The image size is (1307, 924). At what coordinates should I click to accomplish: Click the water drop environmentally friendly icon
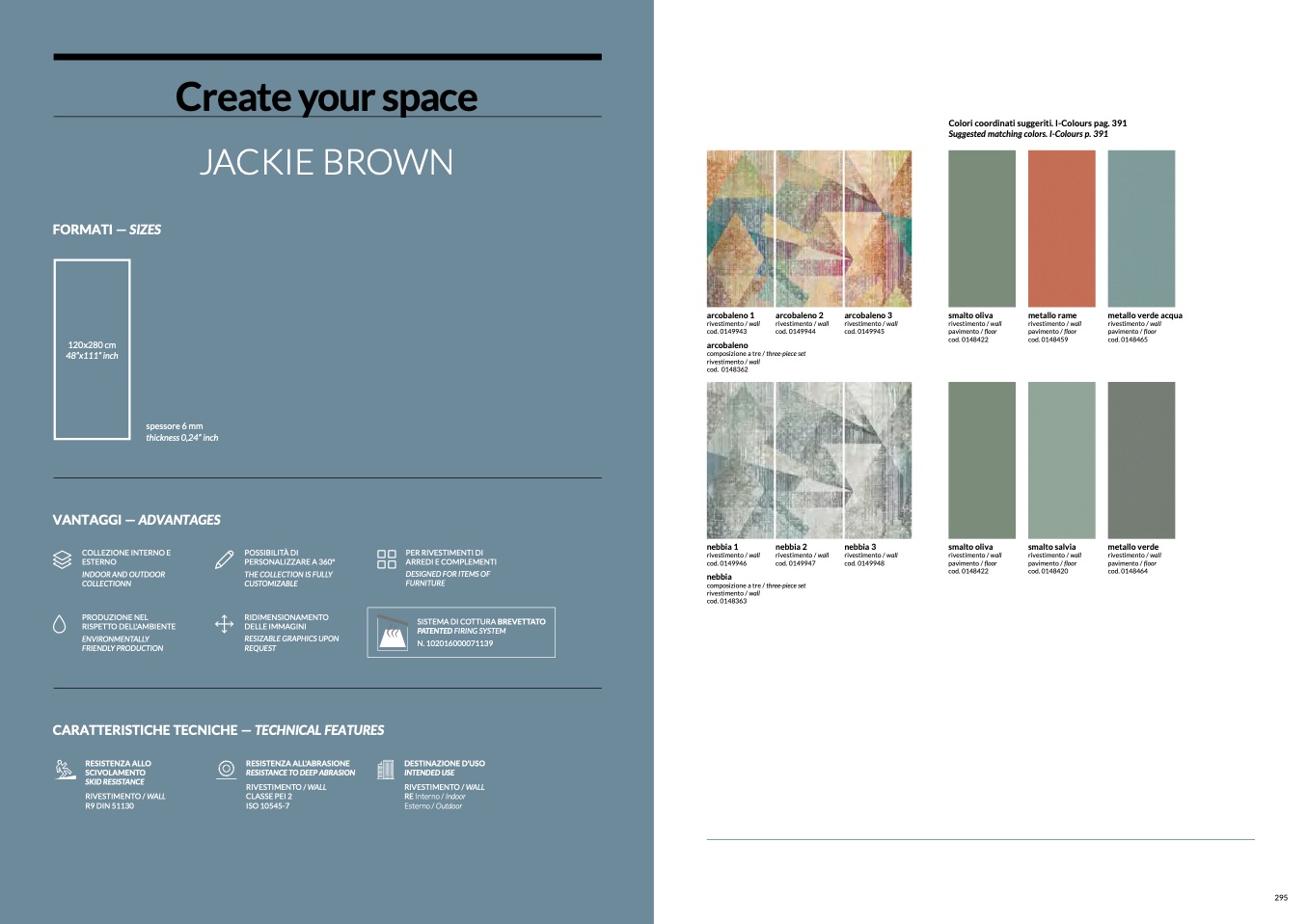tap(59, 625)
